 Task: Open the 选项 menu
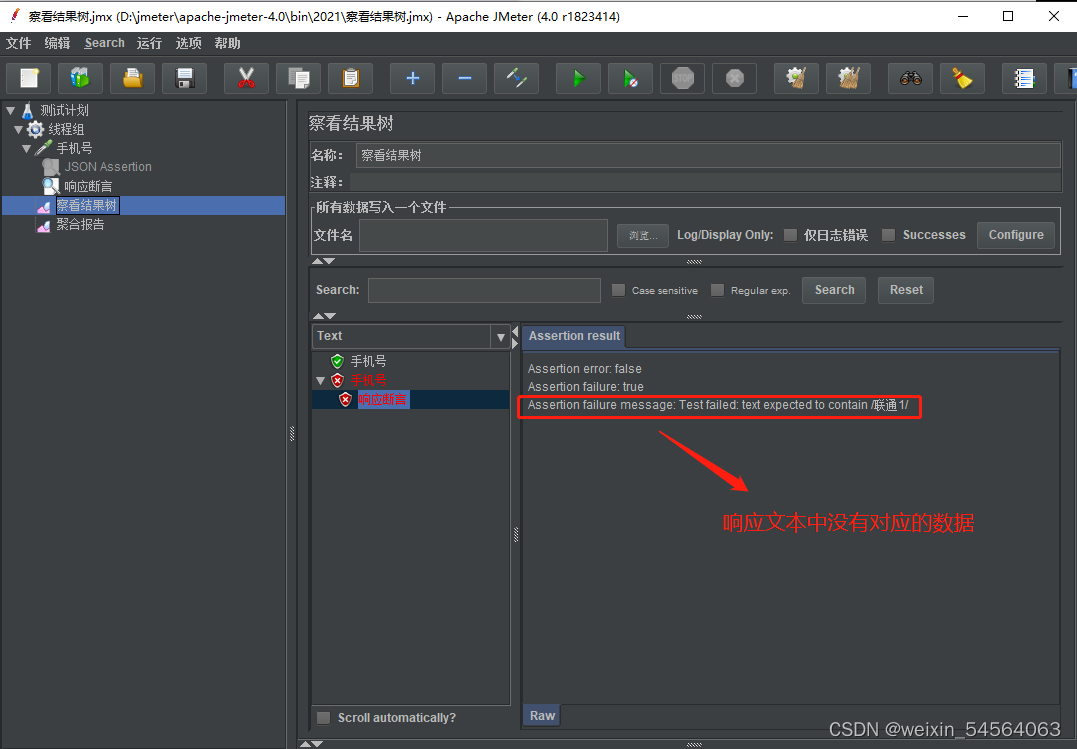[x=188, y=43]
